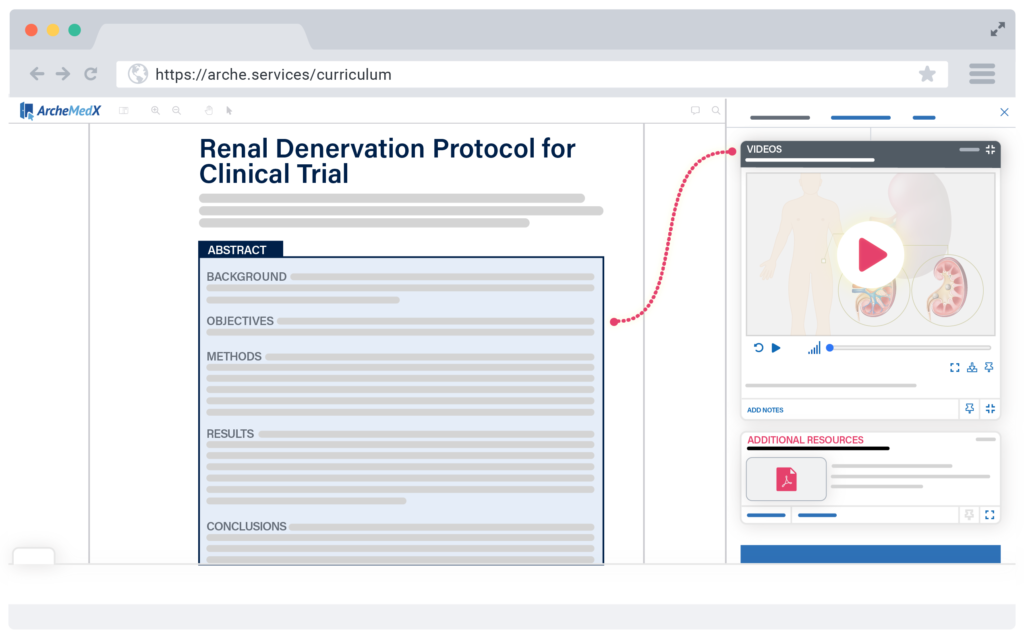Zoom in the document

(x=155, y=110)
